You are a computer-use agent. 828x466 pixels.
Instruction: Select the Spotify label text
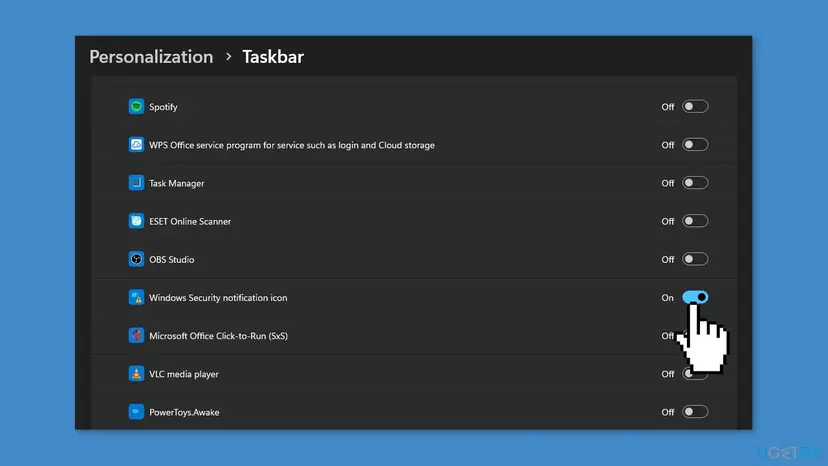click(x=163, y=107)
